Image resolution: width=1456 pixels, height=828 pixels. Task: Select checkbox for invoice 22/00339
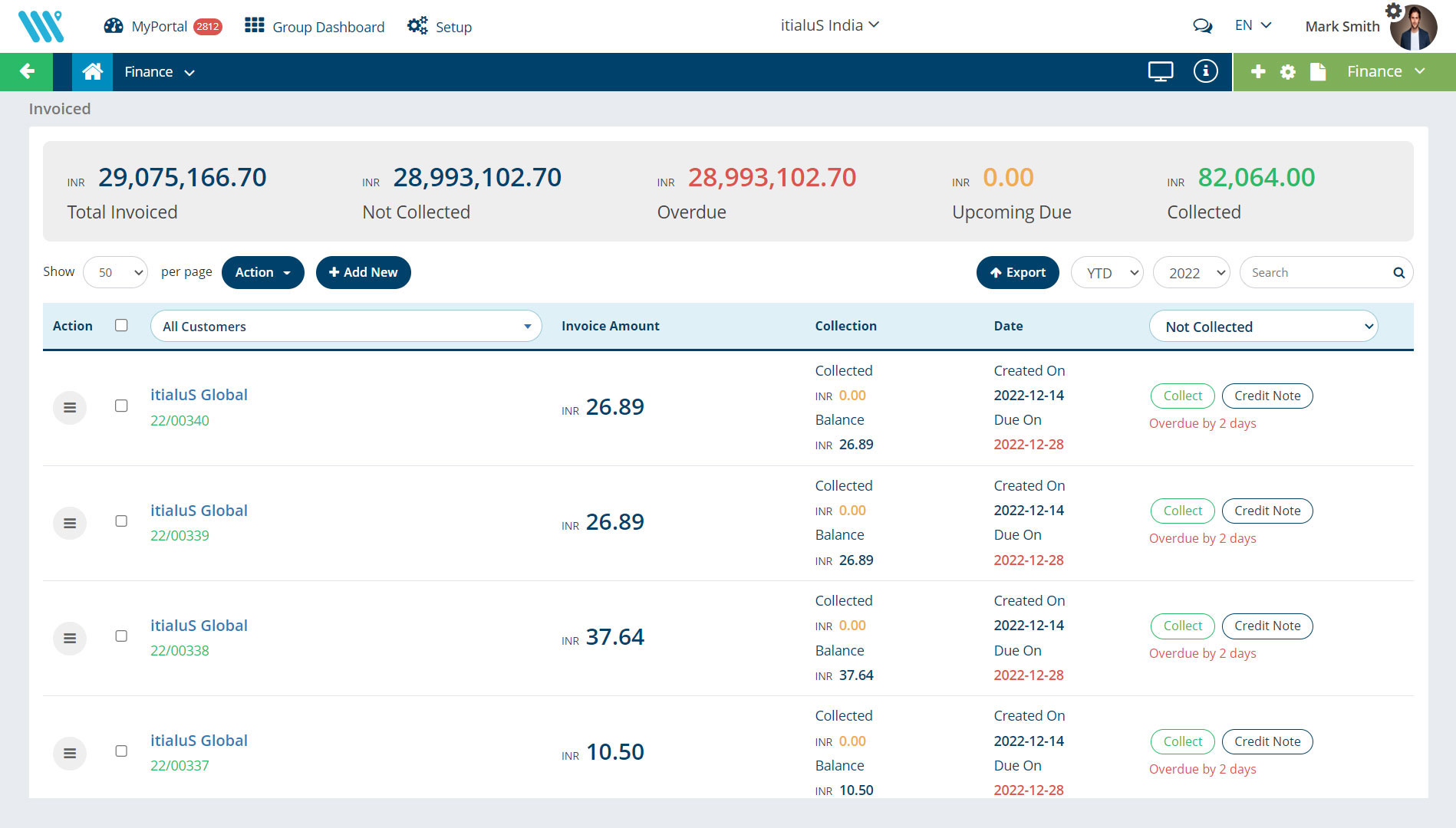point(121,521)
